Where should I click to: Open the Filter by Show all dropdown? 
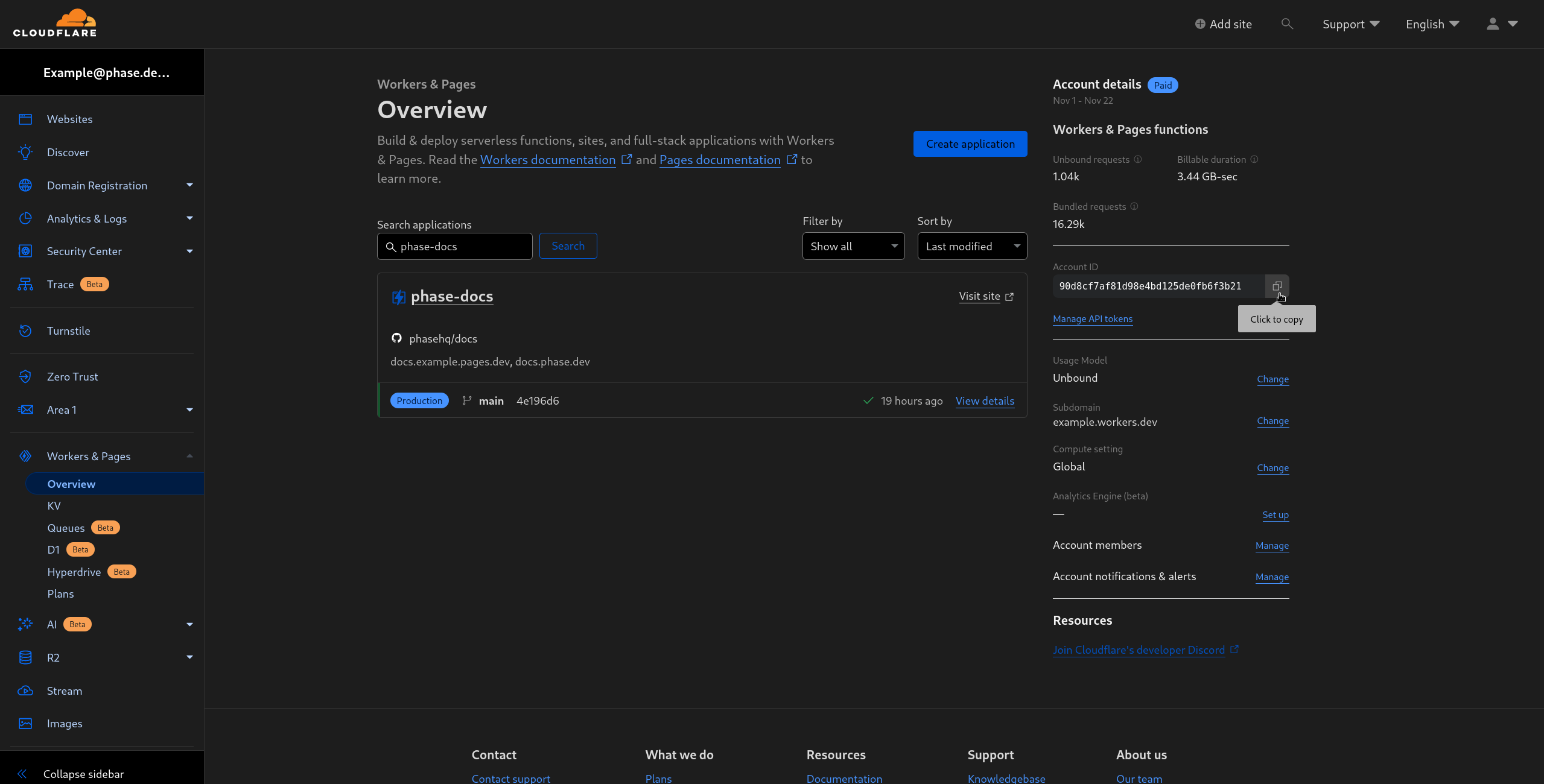coord(853,246)
